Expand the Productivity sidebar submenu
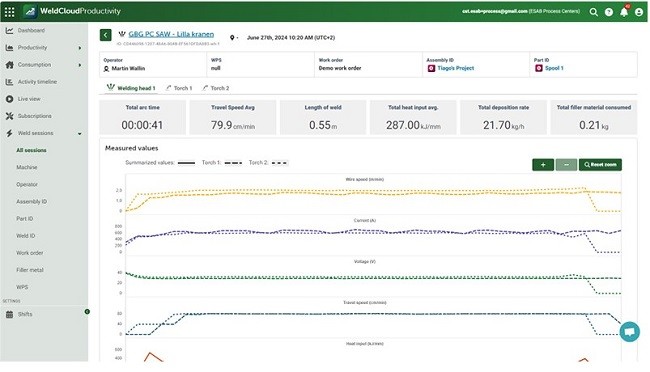Image resolution: width=650 pixels, height=372 pixels. [x=80, y=48]
